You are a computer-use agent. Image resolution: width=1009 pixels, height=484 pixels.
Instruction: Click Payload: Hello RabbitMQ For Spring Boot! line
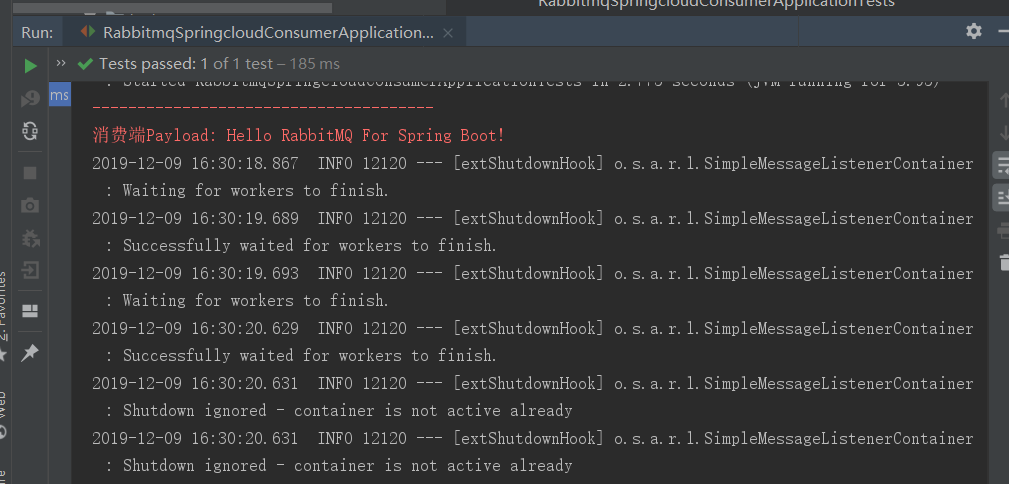coord(299,135)
